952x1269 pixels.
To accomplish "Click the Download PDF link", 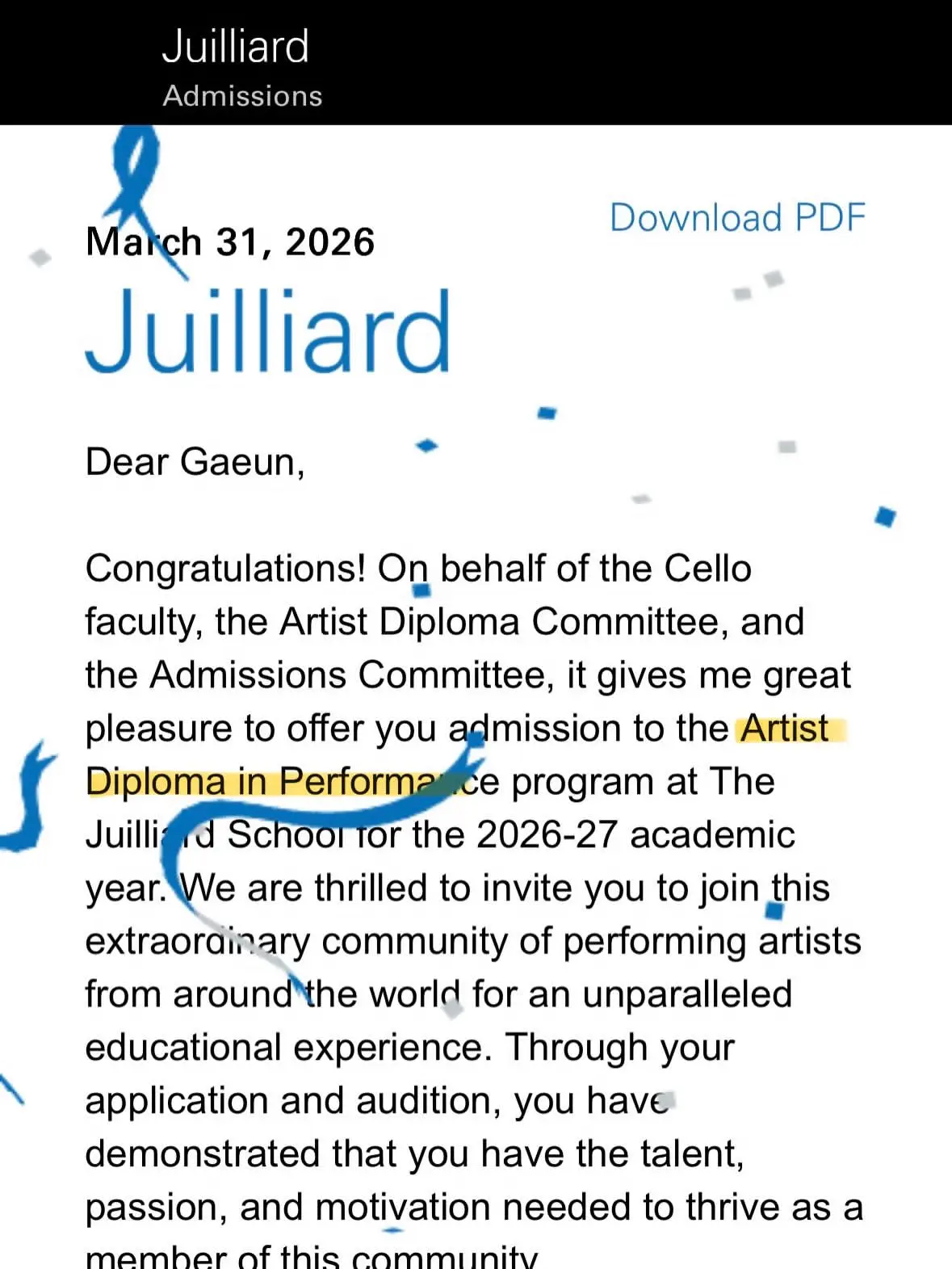I will 737,218.
